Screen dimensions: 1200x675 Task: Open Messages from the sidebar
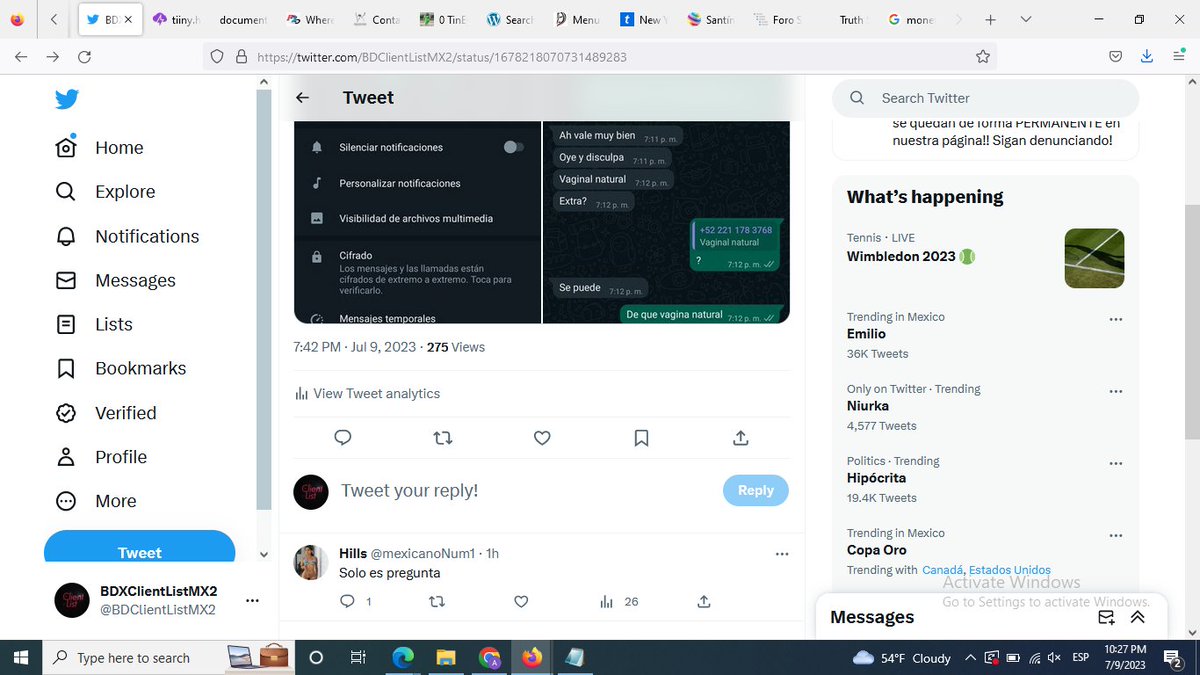click(x=116, y=280)
